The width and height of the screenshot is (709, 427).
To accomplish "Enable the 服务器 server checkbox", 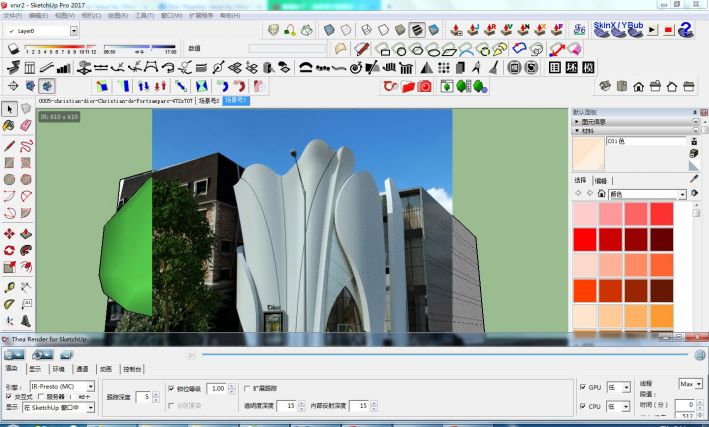I will pyautogui.click(x=41, y=396).
